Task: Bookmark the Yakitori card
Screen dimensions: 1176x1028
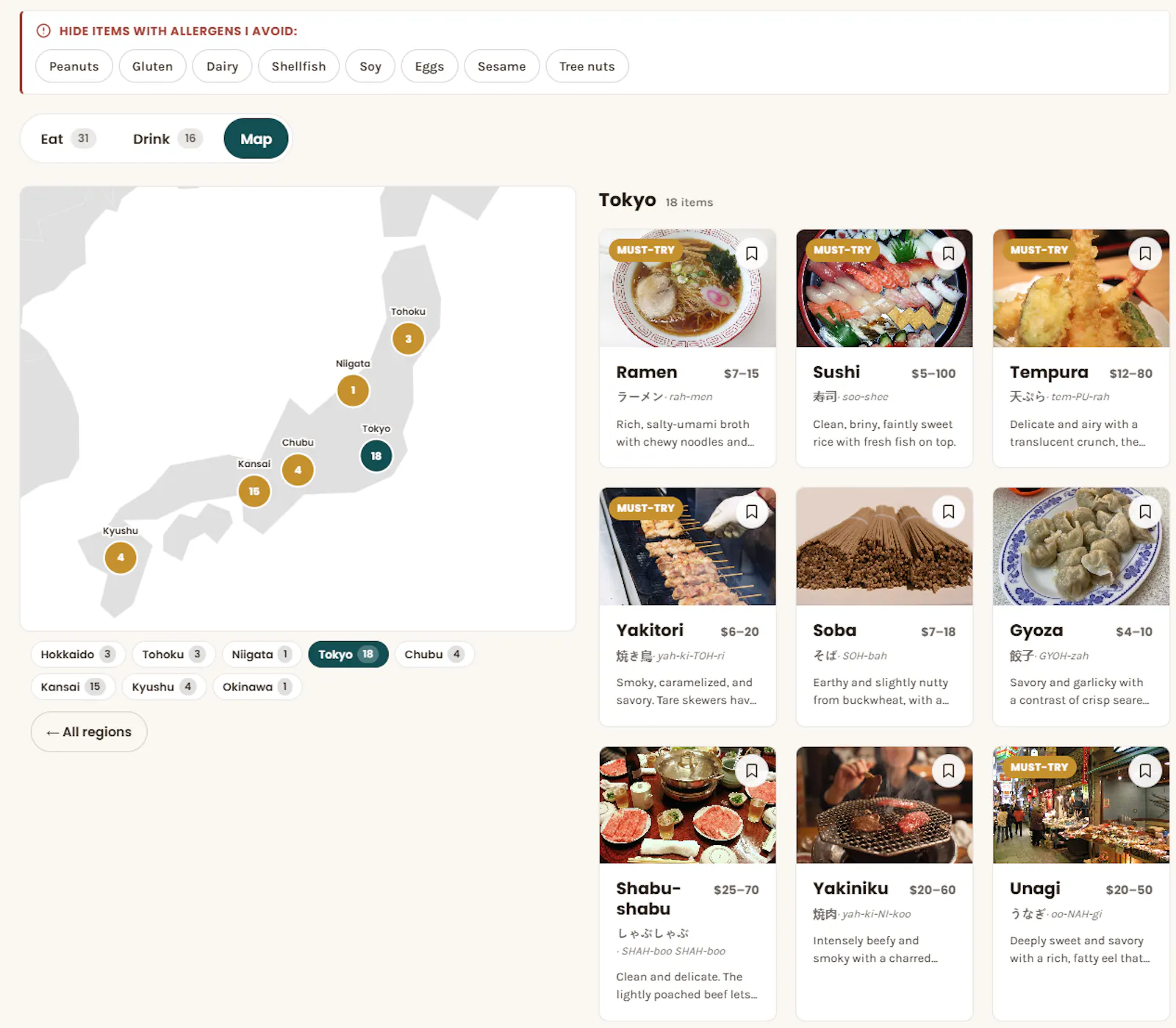Action: (751, 512)
